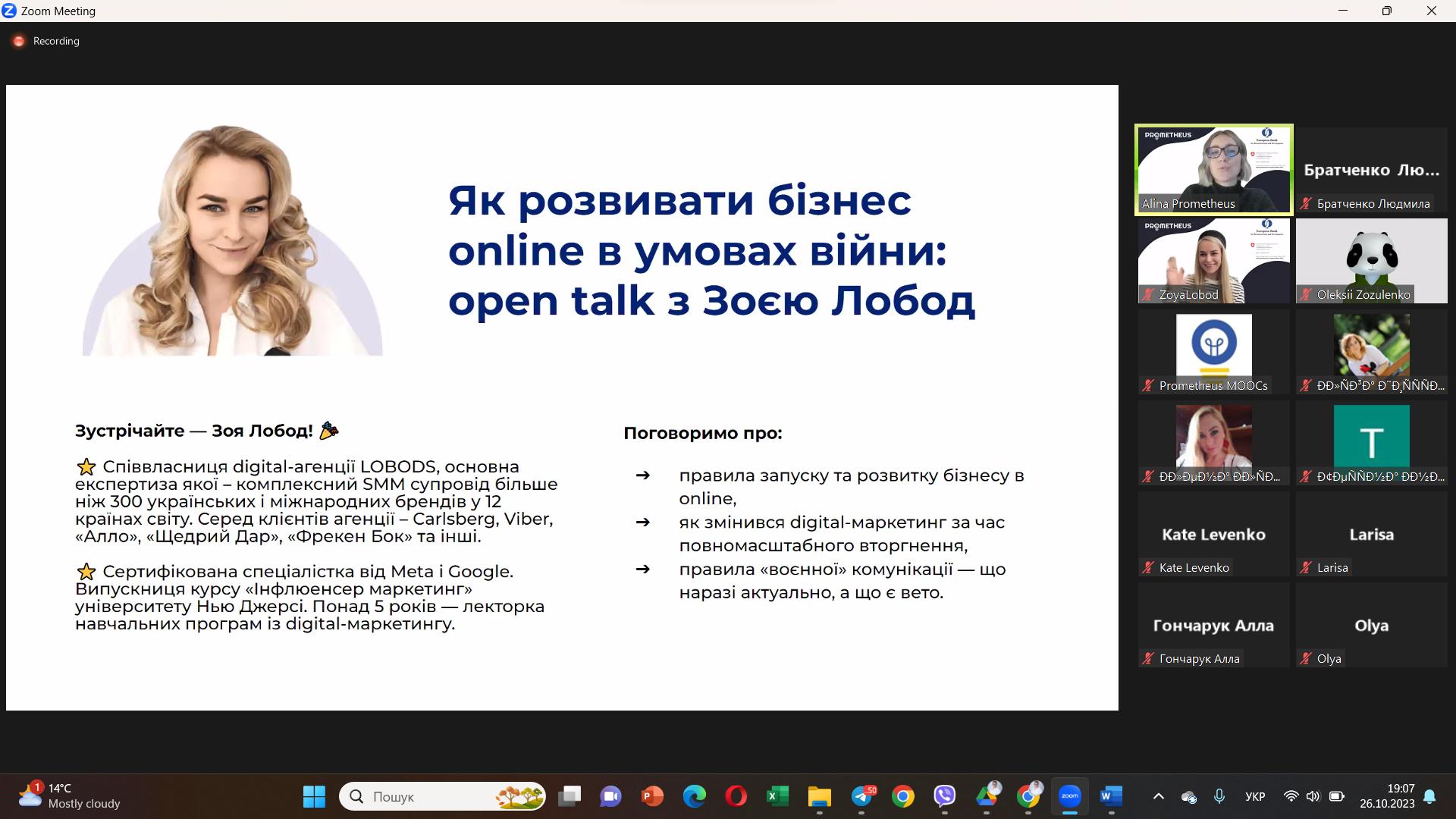Select Olya participant tile
The image size is (1456, 819).
(x=1371, y=625)
